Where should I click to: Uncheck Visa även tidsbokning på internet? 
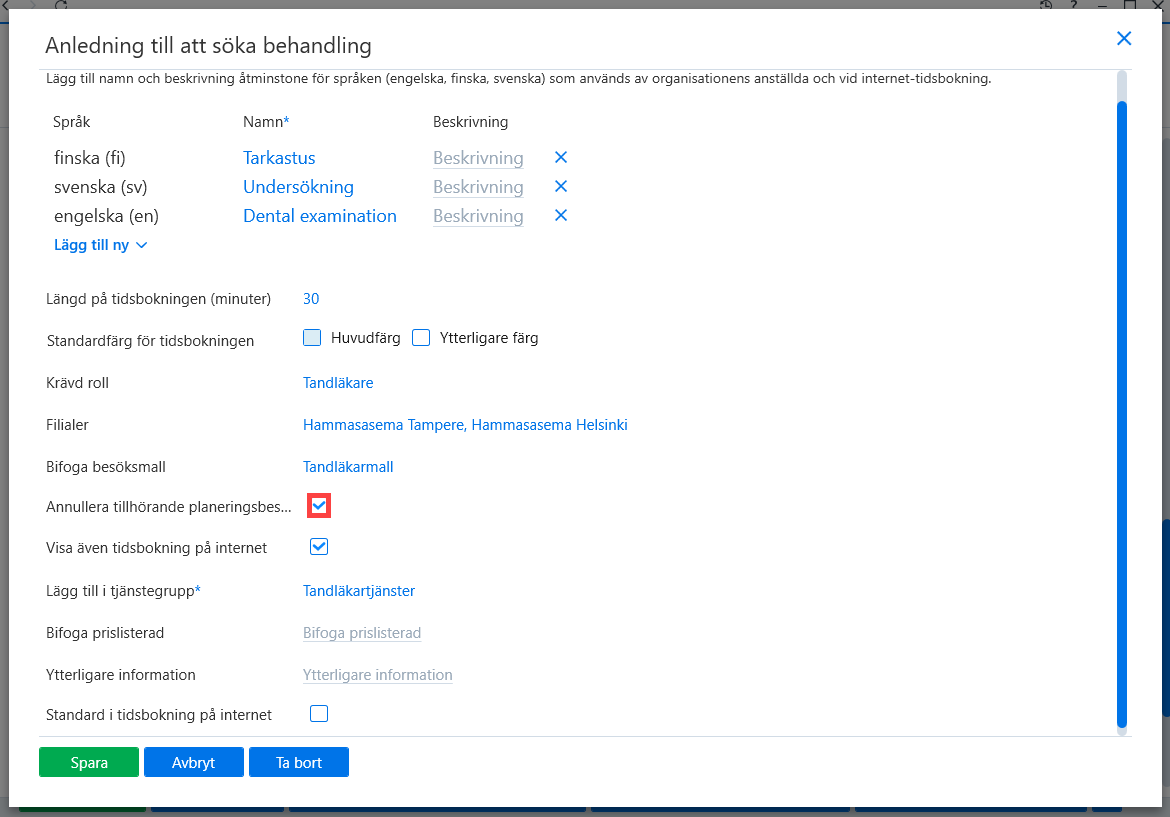(319, 547)
